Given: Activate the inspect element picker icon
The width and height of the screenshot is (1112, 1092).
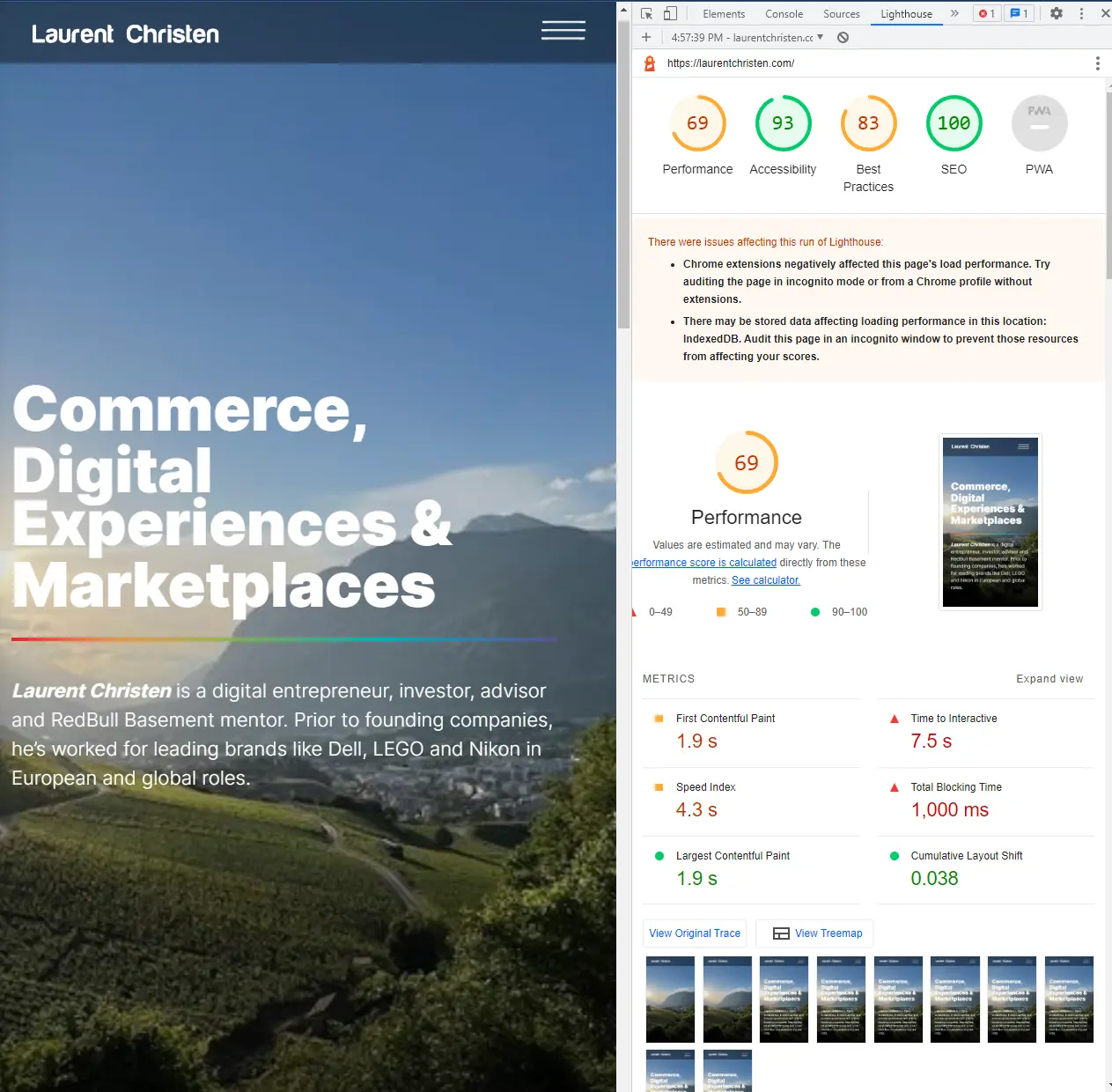Looking at the screenshot, I should tap(646, 13).
